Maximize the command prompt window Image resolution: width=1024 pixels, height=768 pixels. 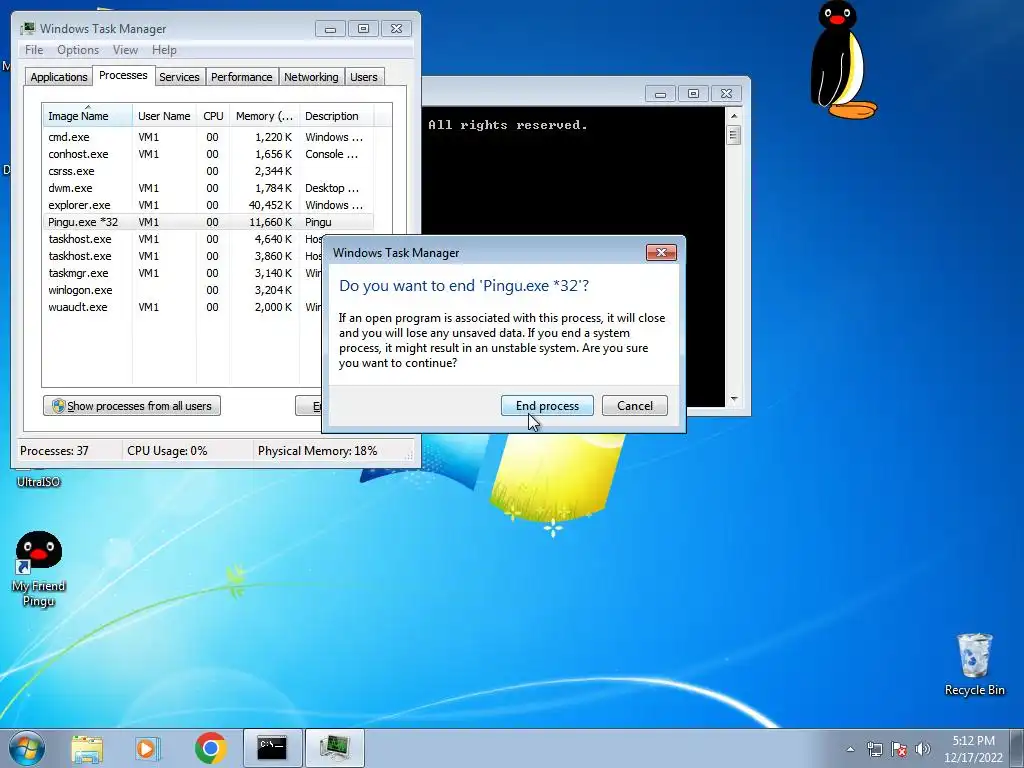[693, 94]
